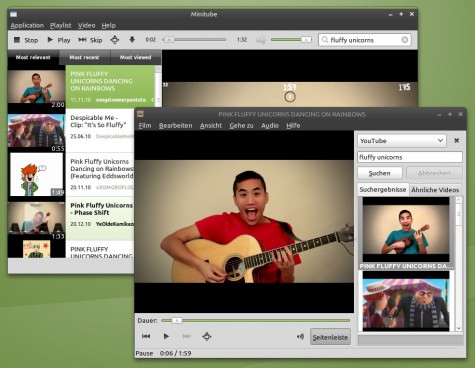
Task: Select the Eddsworld cartoon thumbnail
Action: pos(36,174)
